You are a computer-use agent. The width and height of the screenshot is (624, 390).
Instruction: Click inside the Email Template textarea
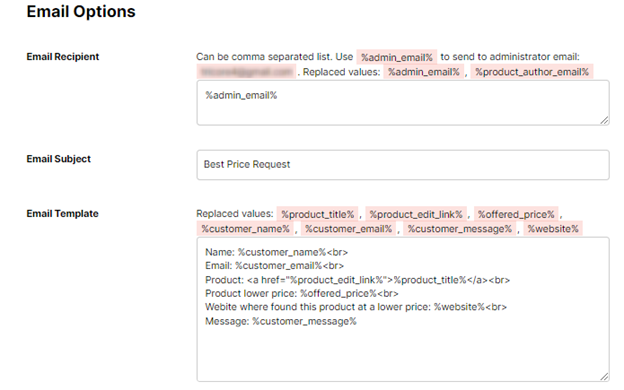click(403, 309)
